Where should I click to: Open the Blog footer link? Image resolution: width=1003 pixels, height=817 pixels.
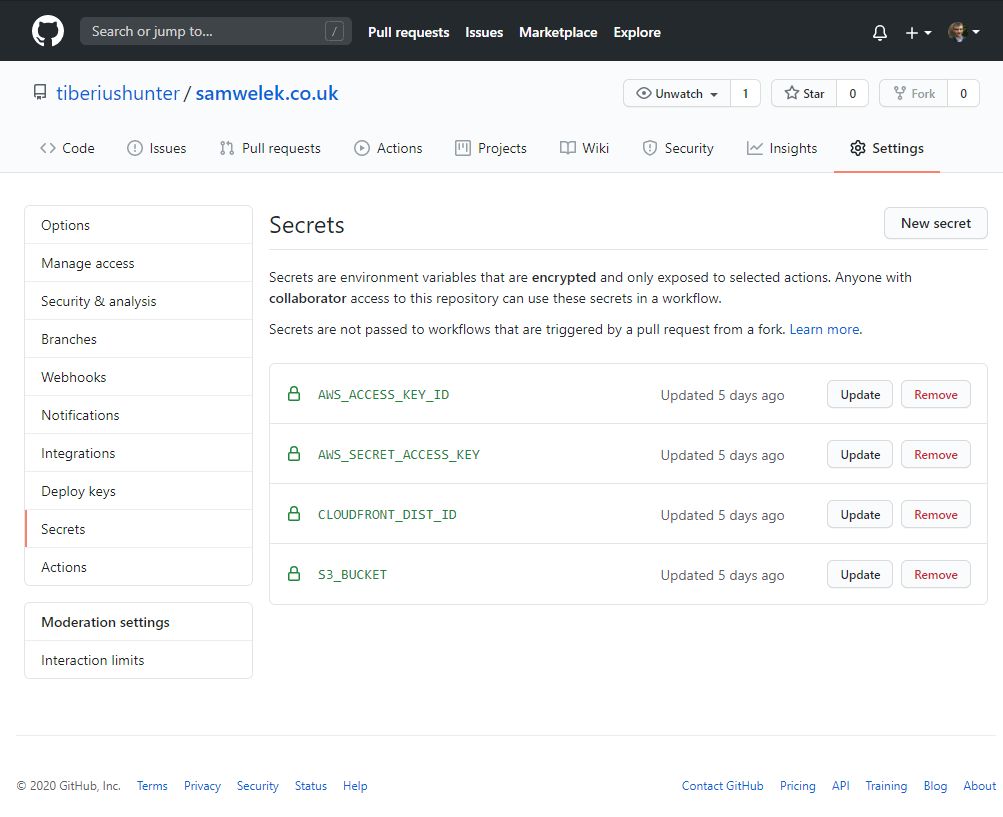pyautogui.click(x=935, y=786)
